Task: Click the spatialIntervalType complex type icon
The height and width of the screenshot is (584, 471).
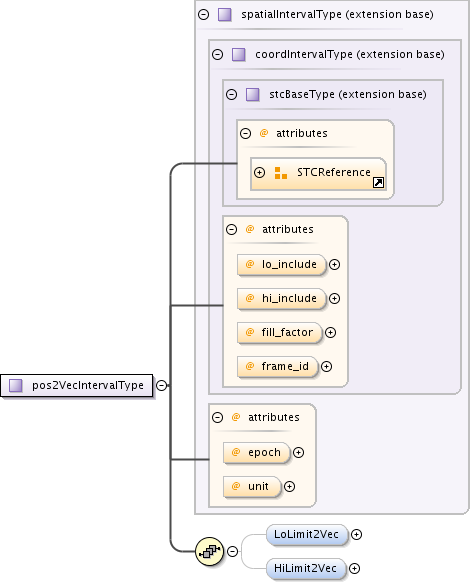Action: click(x=225, y=15)
